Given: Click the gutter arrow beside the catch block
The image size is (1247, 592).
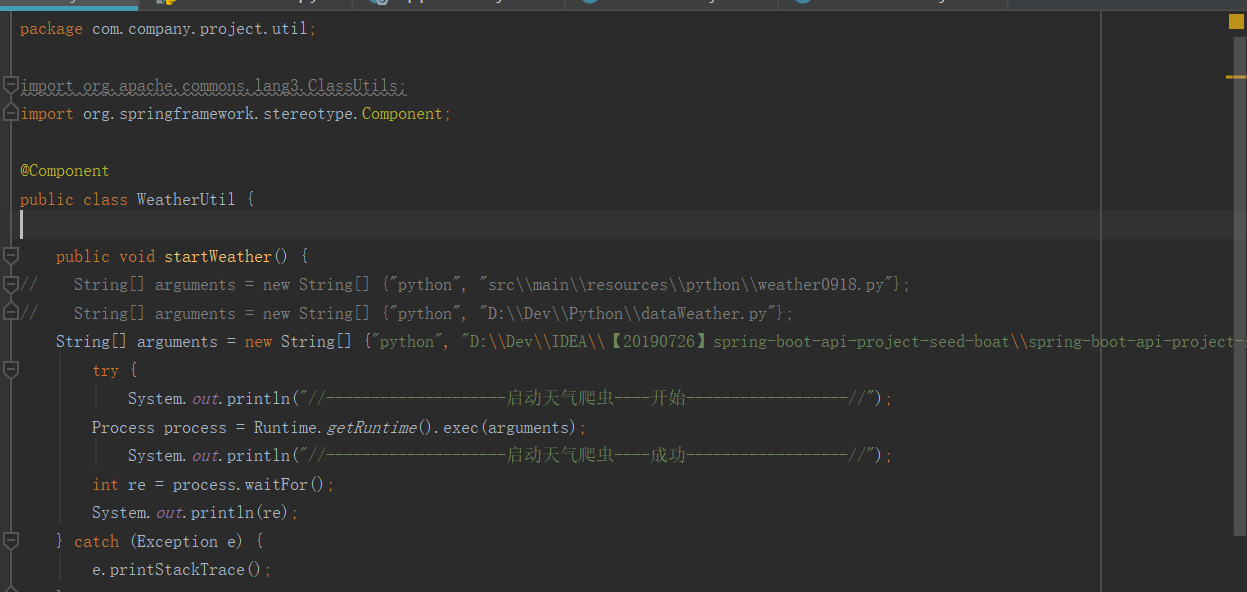Looking at the screenshot, I should pos(11,539).
